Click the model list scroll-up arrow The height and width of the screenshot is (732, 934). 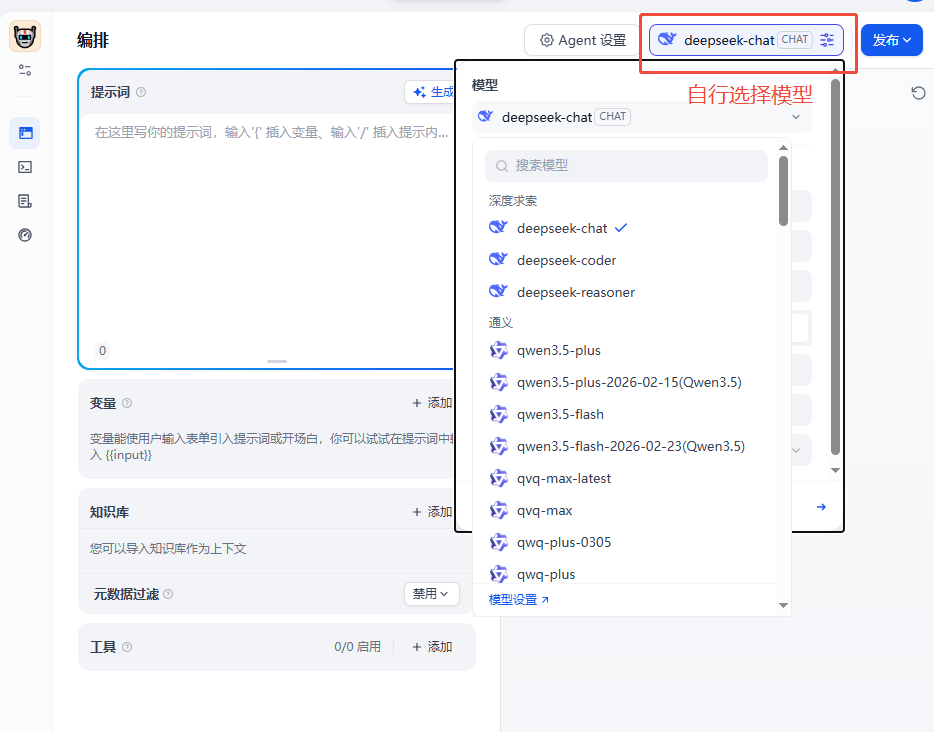tap(783, 147)
